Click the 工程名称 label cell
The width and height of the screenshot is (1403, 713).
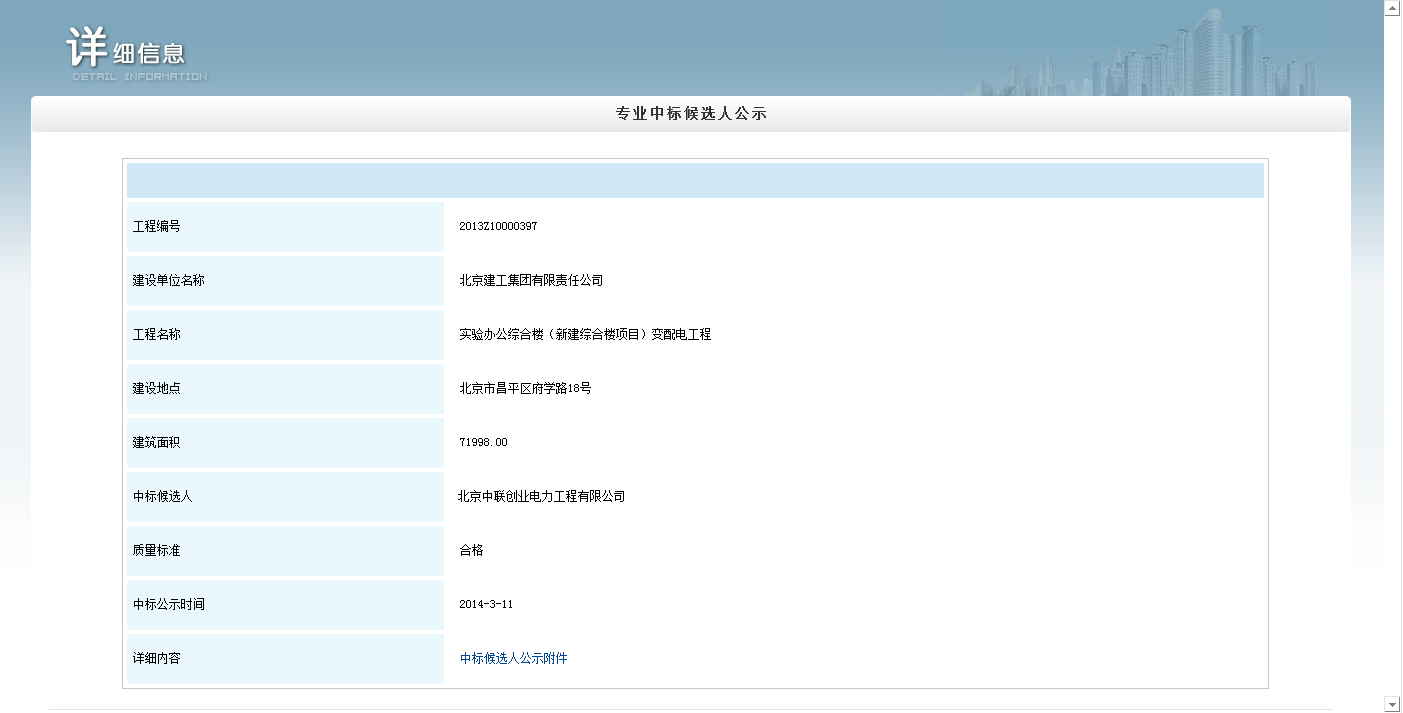285,335
